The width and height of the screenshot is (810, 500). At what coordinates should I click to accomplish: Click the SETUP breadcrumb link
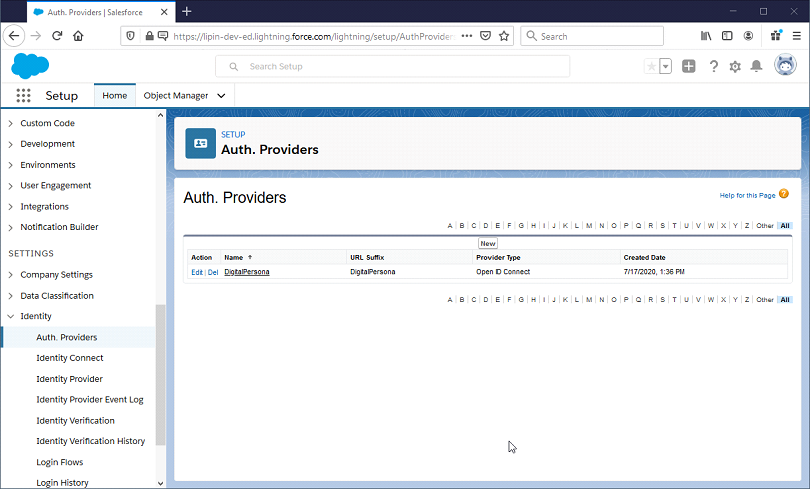point(233,134)
